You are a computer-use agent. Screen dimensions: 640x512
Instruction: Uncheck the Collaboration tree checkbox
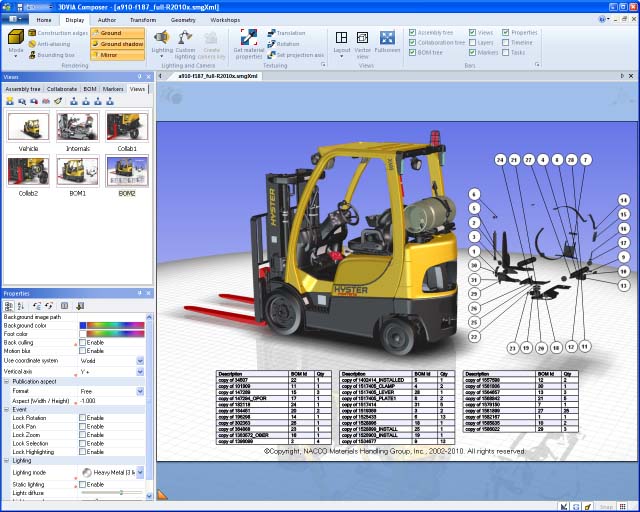(x=412, y=42)
